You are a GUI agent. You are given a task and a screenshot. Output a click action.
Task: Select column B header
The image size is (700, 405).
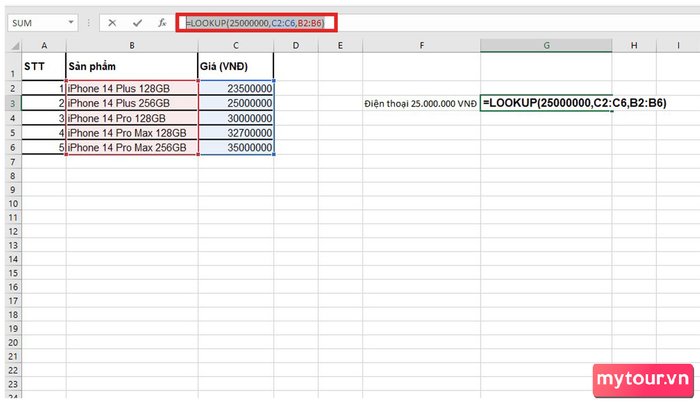click(x=132, y=46)
